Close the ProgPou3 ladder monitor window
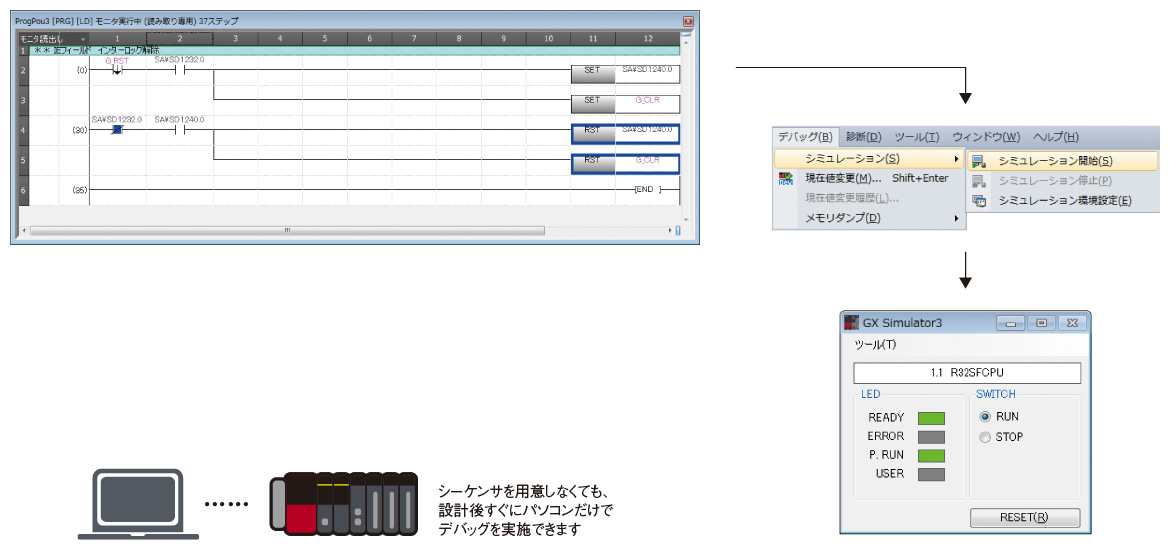 (x=688, y=21)
